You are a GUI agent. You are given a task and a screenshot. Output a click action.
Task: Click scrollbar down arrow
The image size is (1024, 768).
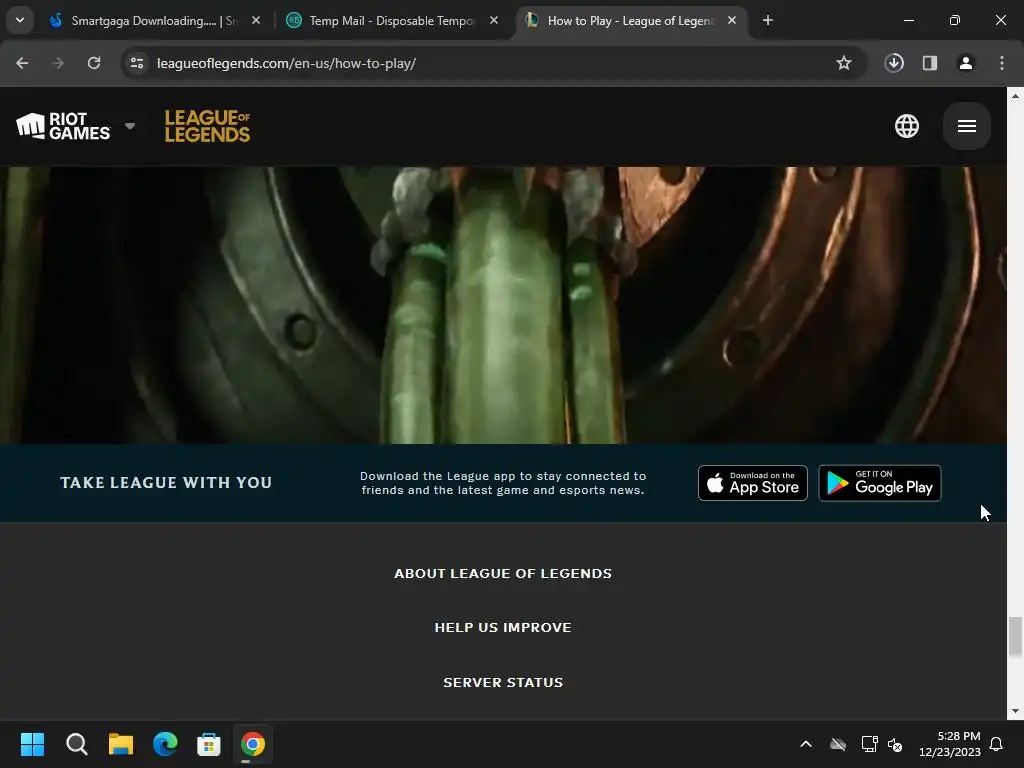(1015, 711)
